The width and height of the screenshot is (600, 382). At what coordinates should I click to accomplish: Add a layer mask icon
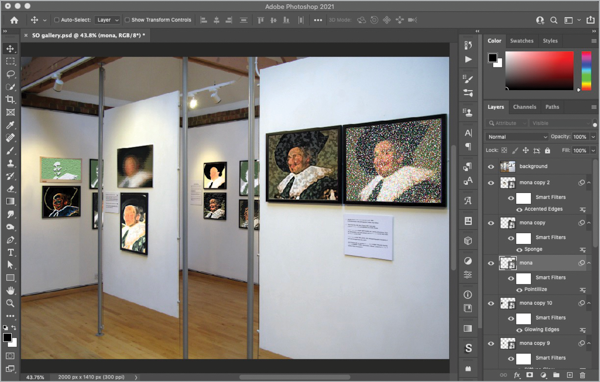tap(530, 375)
